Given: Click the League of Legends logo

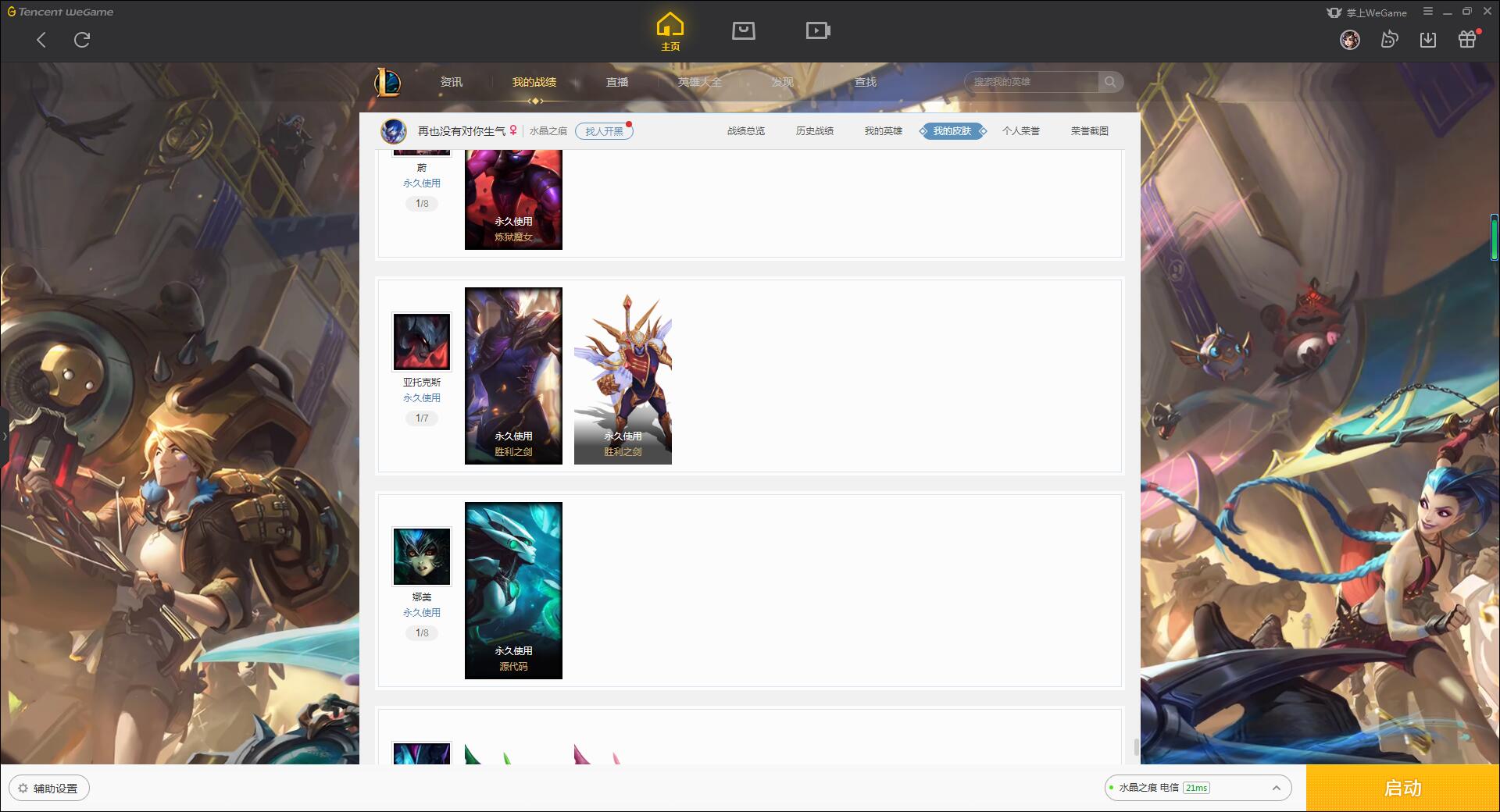Looking at the screenshot, I should point(387,82).
